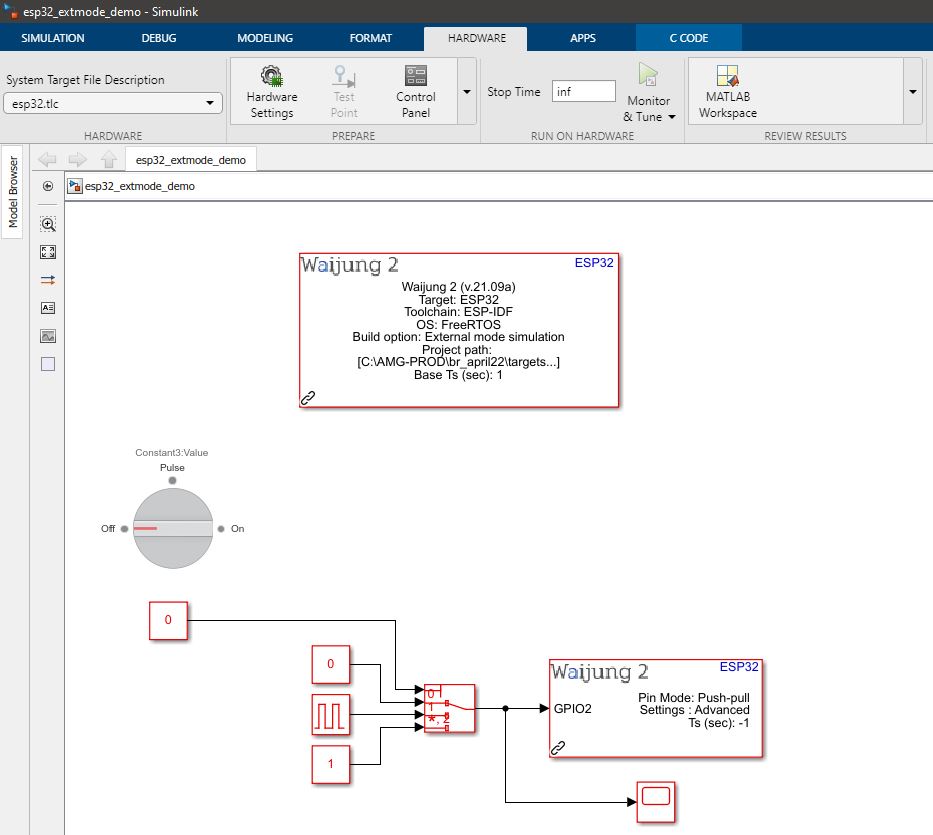Select the GPIO2 digital output block
933x835 pixels.
click(656, 708)
